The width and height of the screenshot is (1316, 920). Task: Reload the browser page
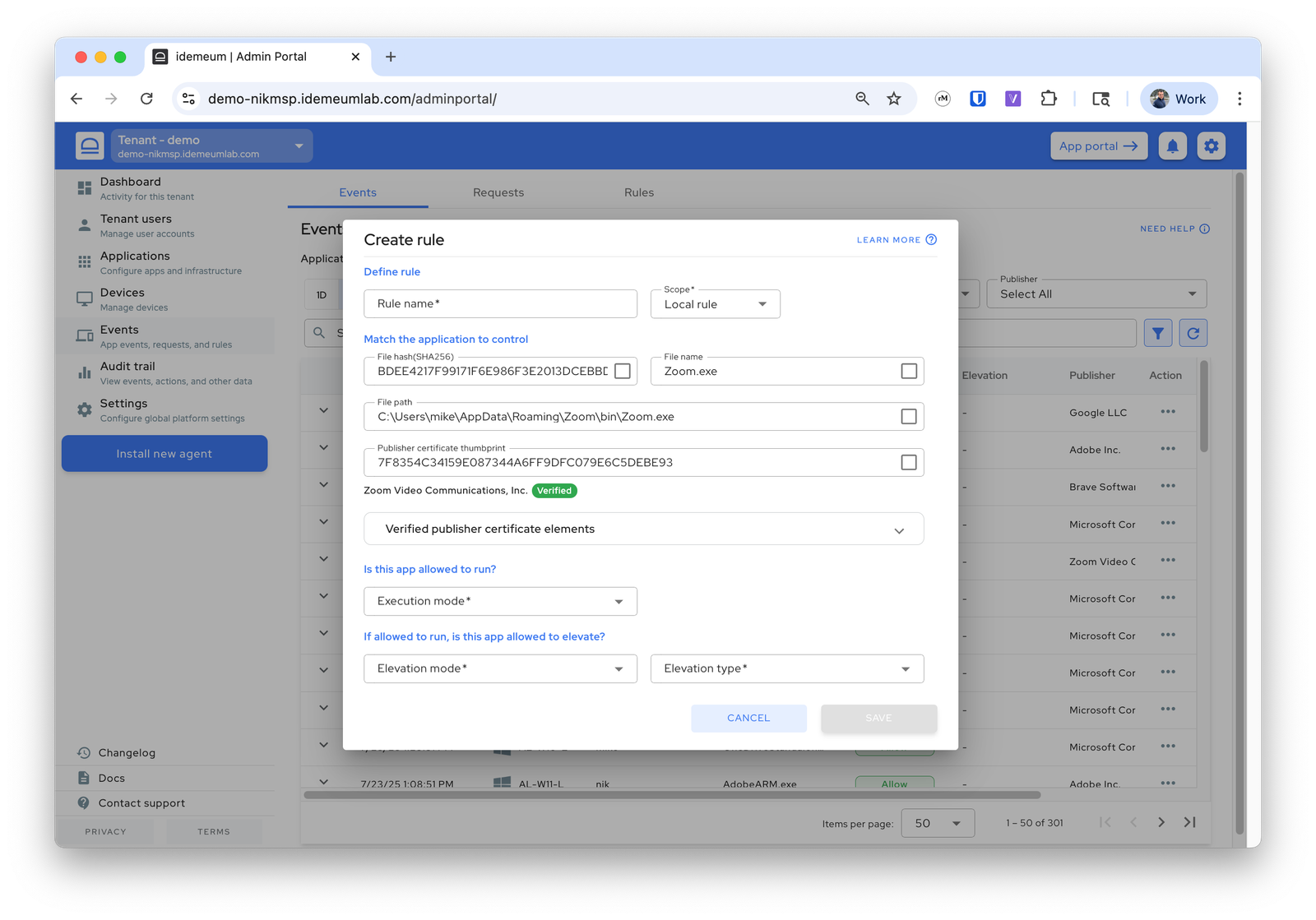[x=146, y=99]
